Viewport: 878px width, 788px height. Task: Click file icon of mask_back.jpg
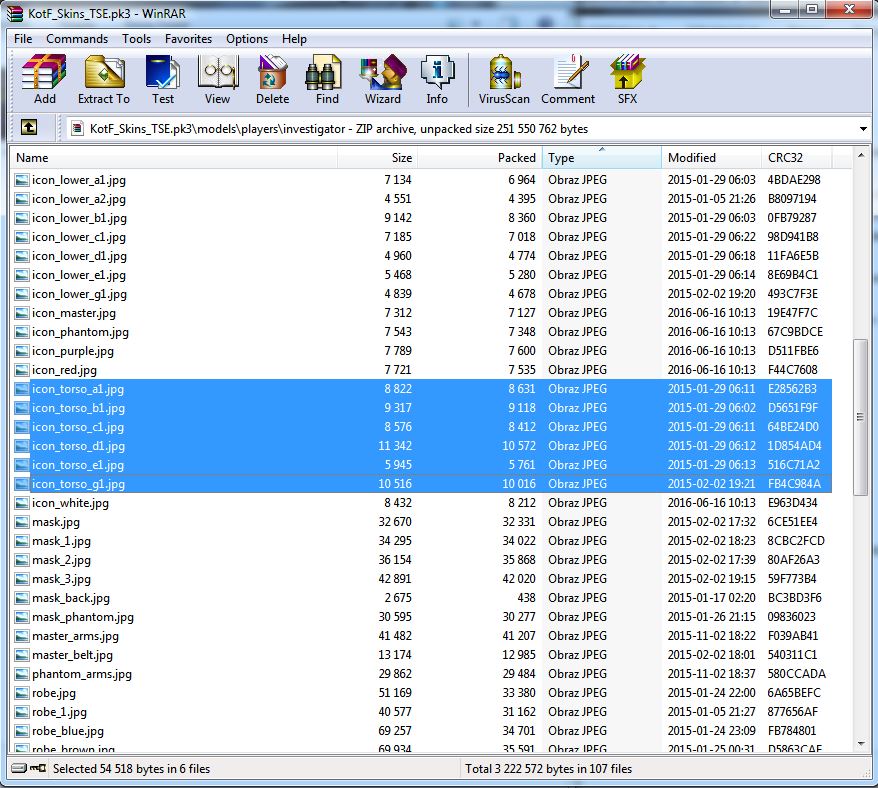pos(22,598)
